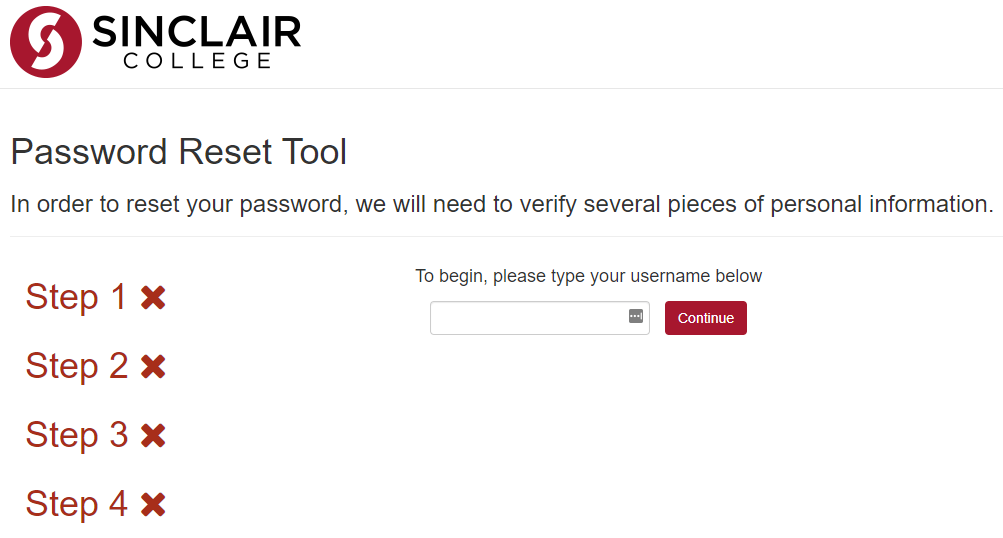Select the Step 3 label

point(76,435)
